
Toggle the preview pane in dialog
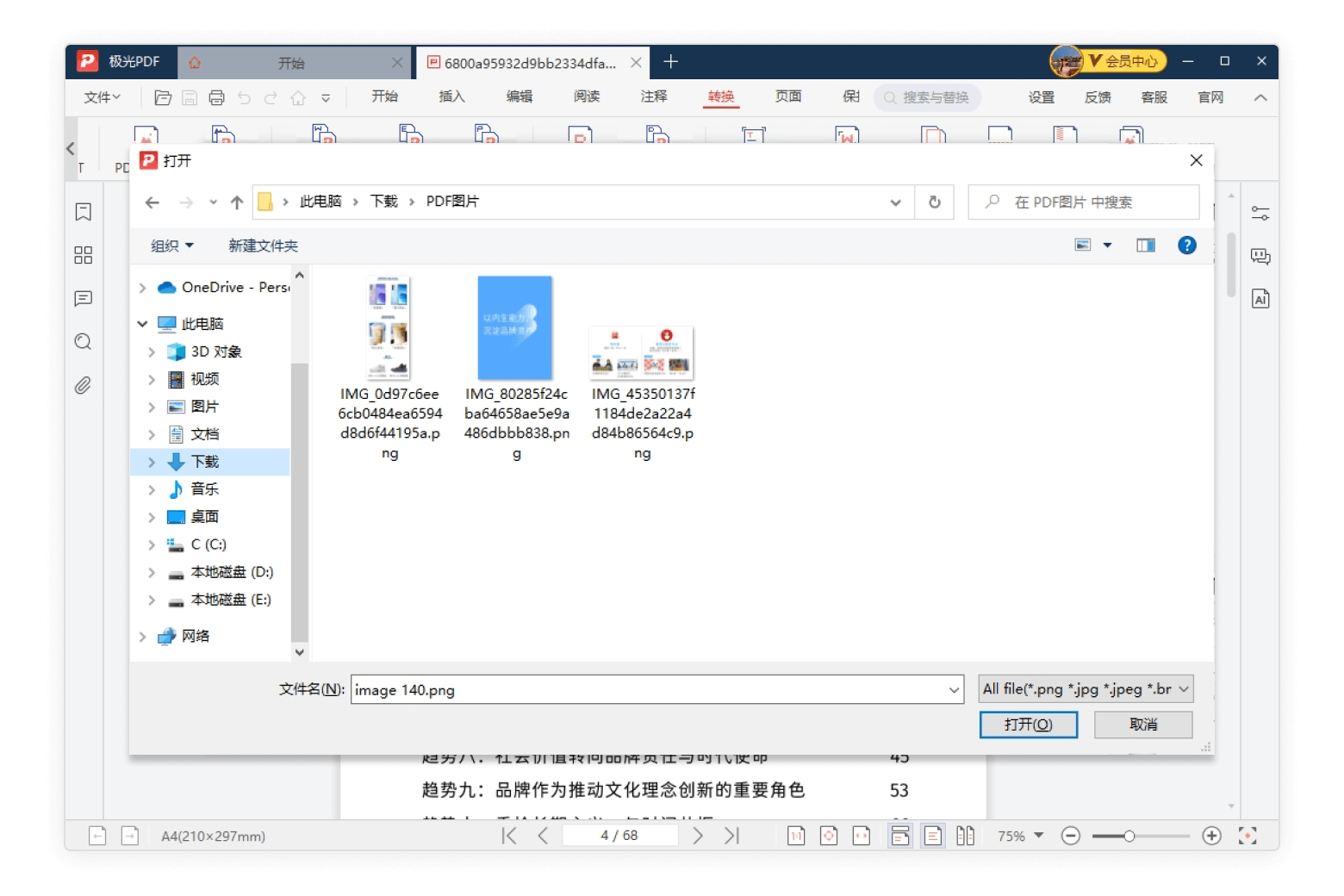pyautogui.click(x=1145, y=246)
